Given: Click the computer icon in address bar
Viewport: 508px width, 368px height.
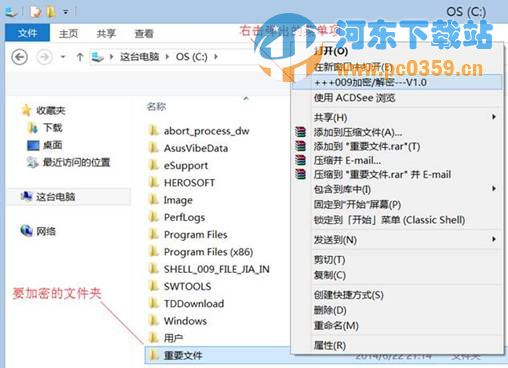Looking at the screenshot, I should click(x=97, y=57).
